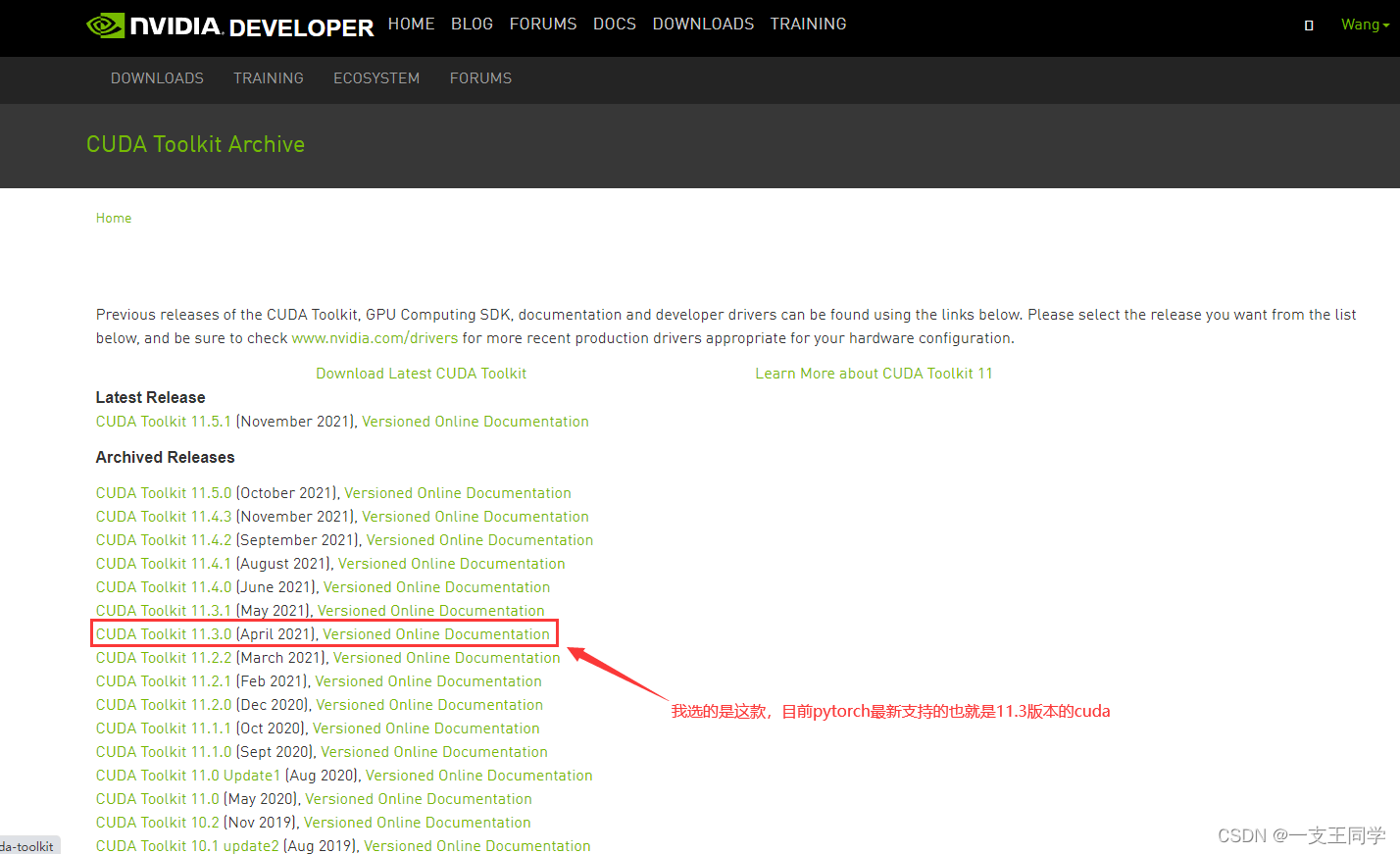Click the CUDA Toolkit Archive page title
This screenshot has width=1400, height=854.
(195, 144)
